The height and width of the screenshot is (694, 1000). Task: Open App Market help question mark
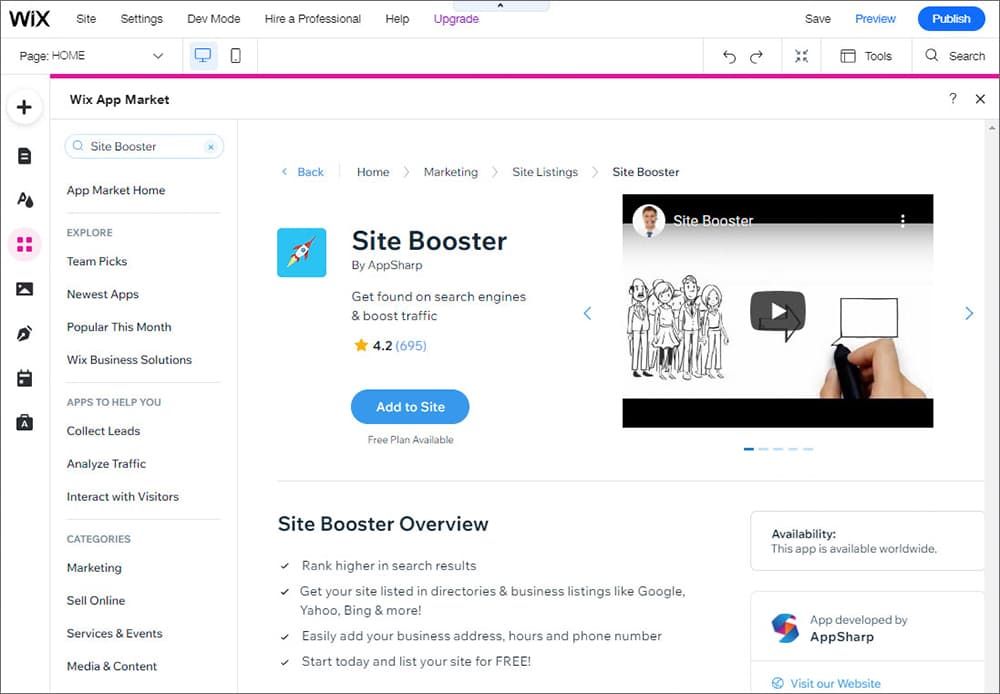coord(953,98)
